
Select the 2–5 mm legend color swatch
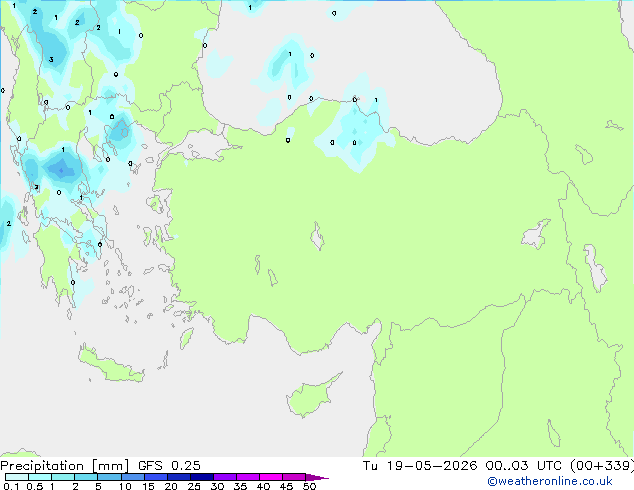86,477
